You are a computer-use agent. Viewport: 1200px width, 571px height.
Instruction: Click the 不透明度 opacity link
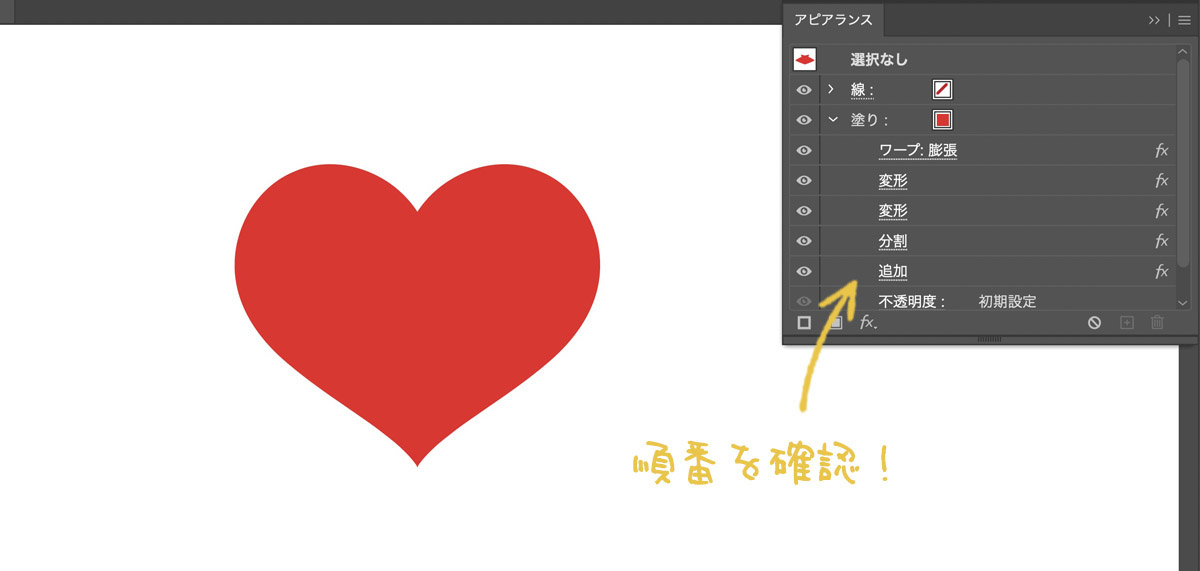[911, 301]
